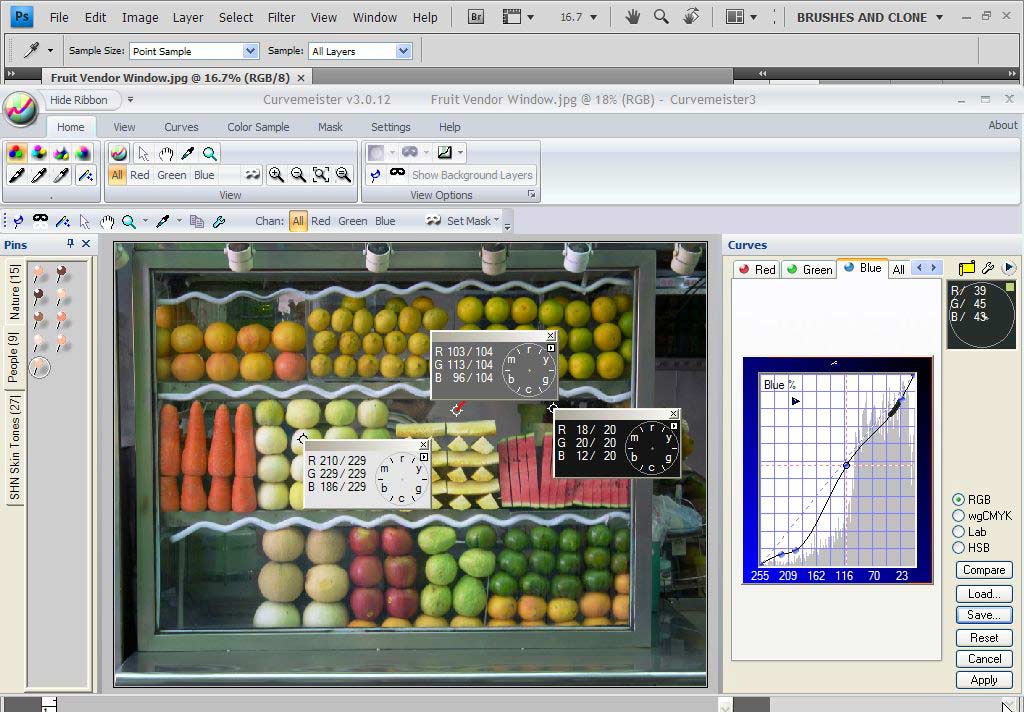Click the Hide Ribbon button
Image resolution: width=1024 pixels, height=712 pixels.
coord(79,100)
